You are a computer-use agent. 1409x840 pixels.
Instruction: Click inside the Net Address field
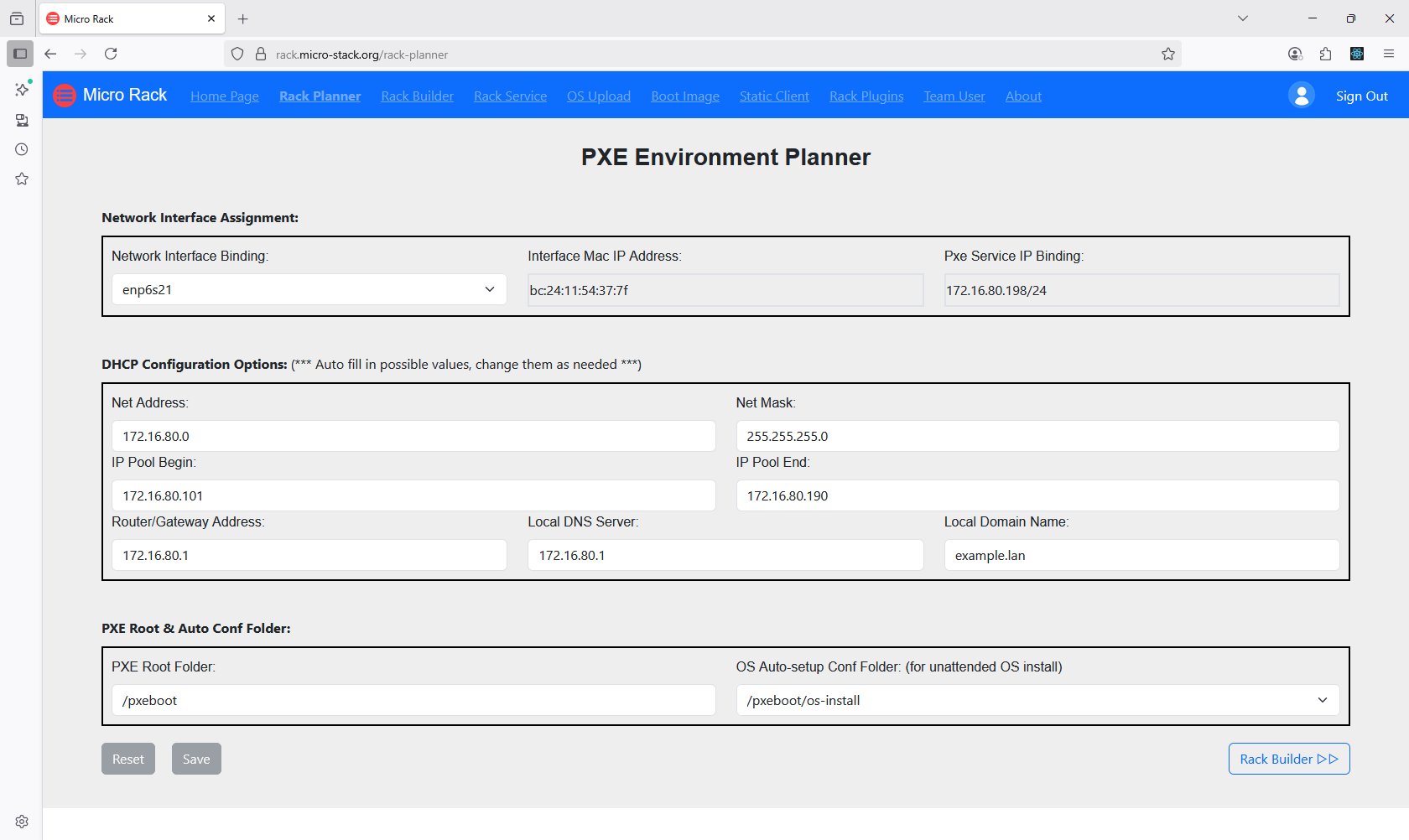pos(413,436)
